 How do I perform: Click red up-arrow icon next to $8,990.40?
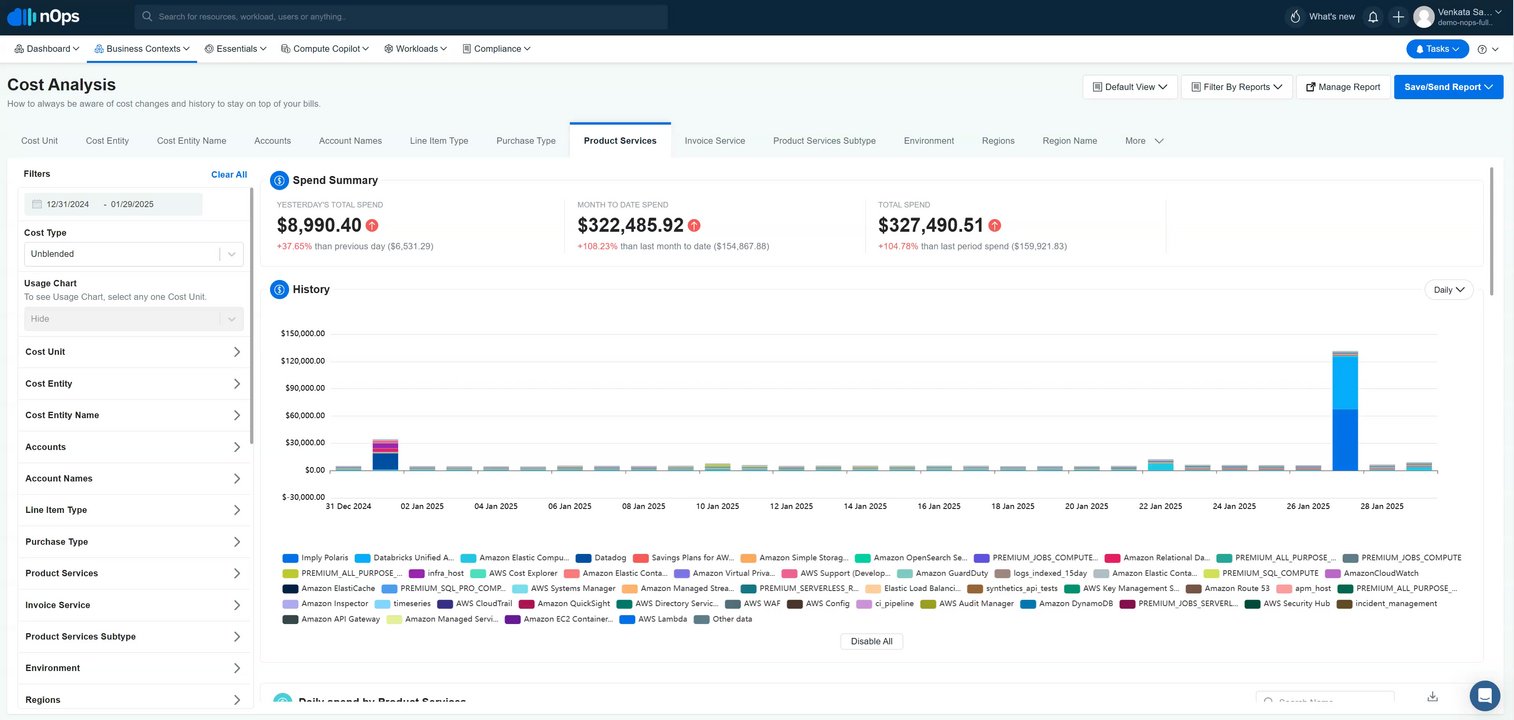point(372,225)
